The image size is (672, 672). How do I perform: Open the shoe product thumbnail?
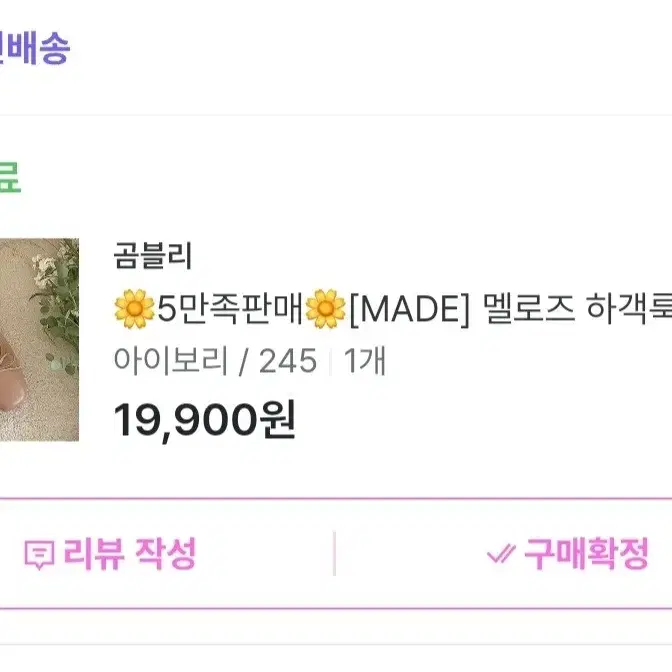(x=39, y=339)
